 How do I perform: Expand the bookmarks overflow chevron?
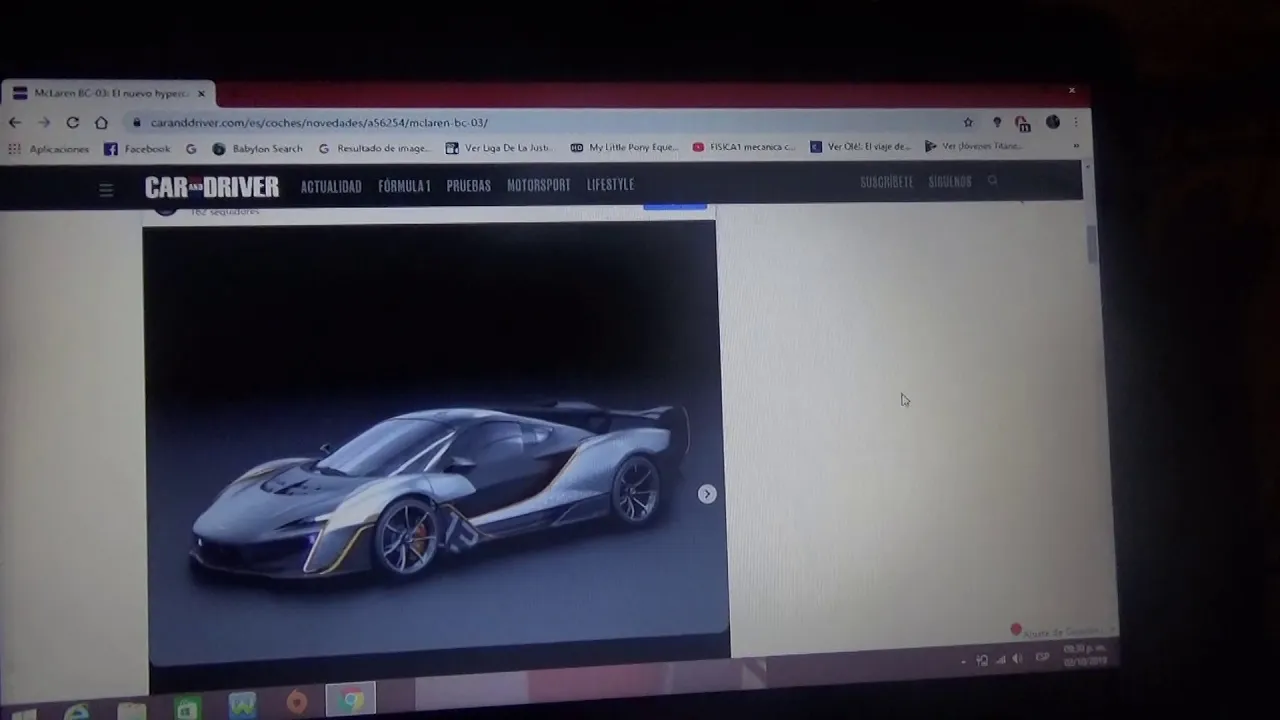1076,146
